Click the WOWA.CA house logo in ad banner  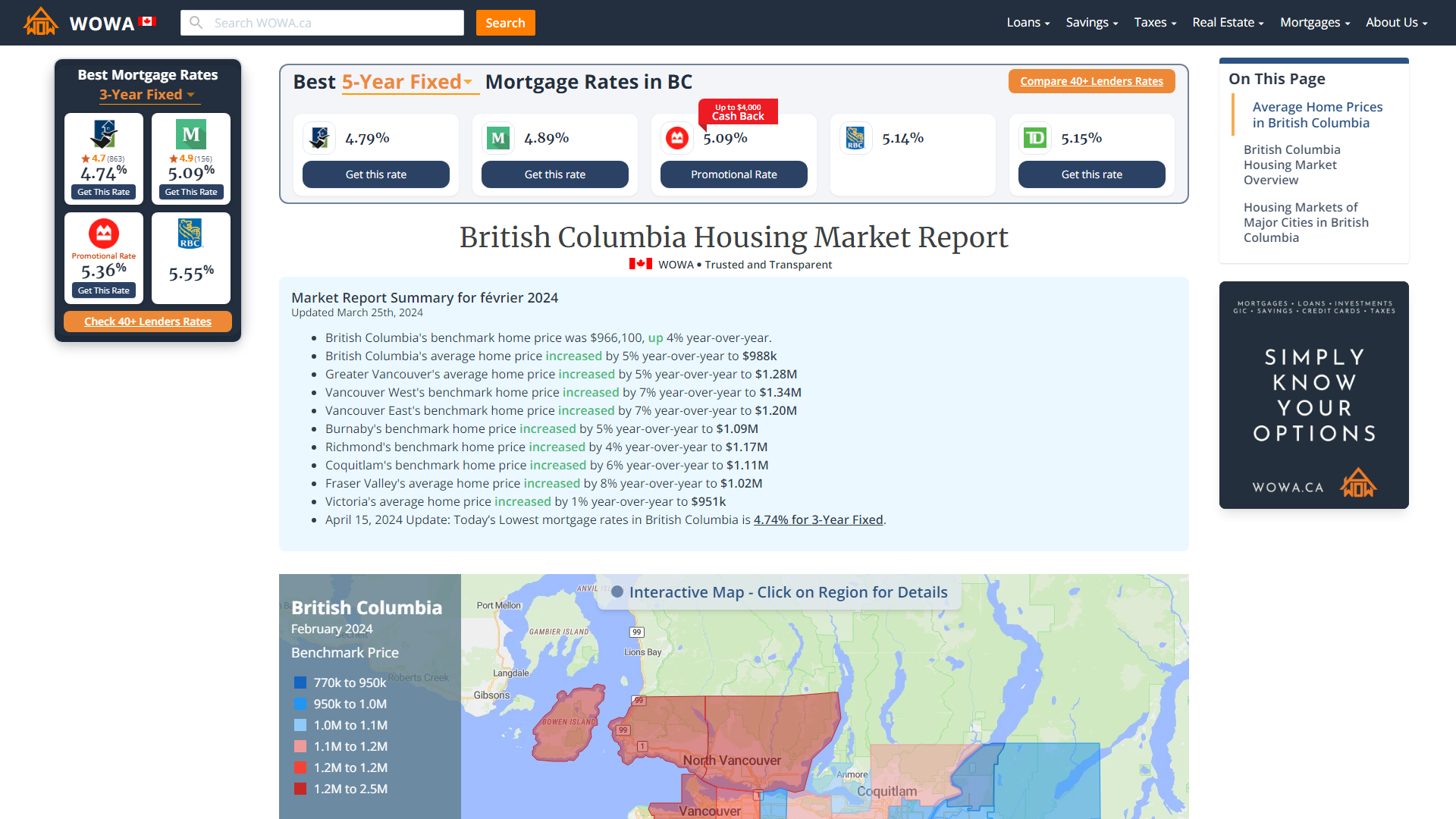[1357, 483]
